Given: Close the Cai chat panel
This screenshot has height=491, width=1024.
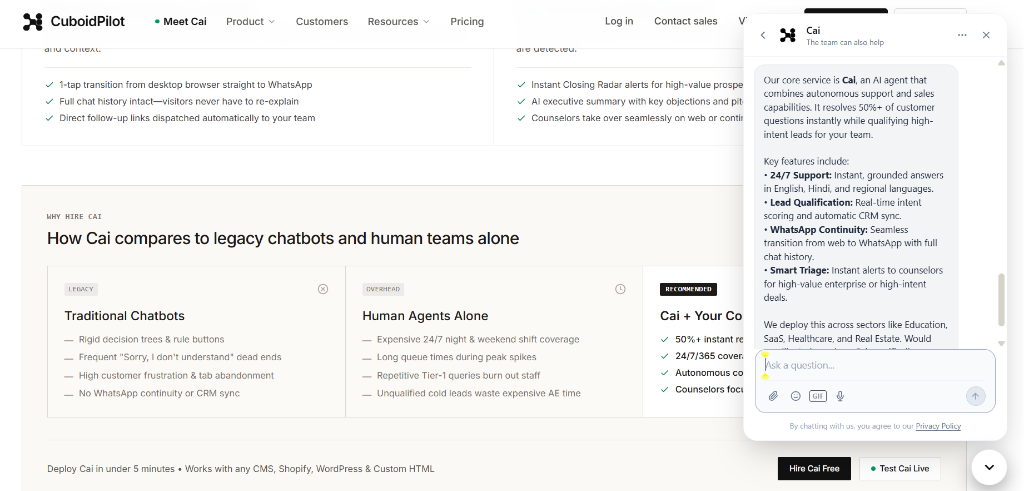Looking at the screenshot, I should click(986, 35).
